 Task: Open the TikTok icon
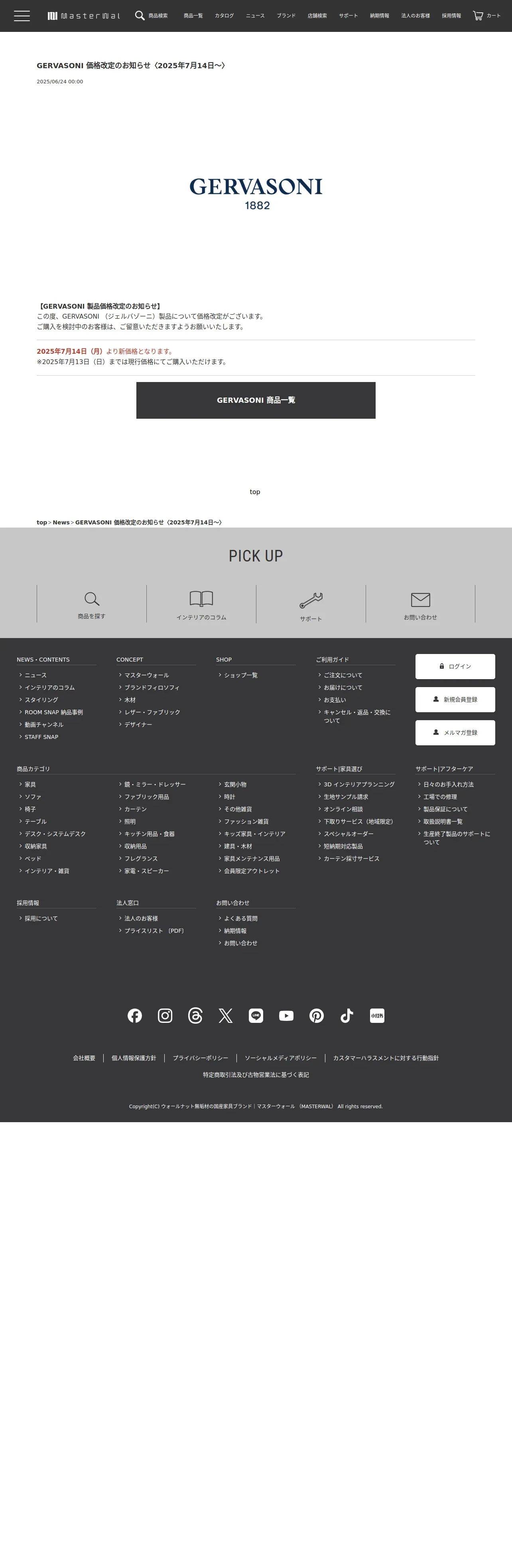click(347, 1015)
